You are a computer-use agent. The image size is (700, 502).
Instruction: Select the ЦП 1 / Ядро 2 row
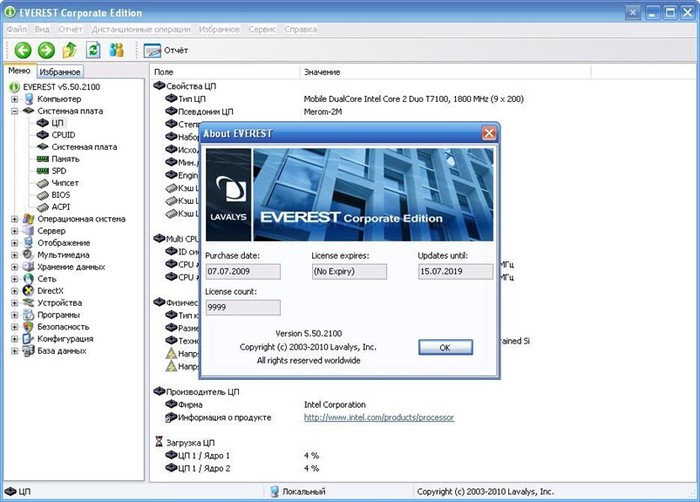tap(242, 469)
